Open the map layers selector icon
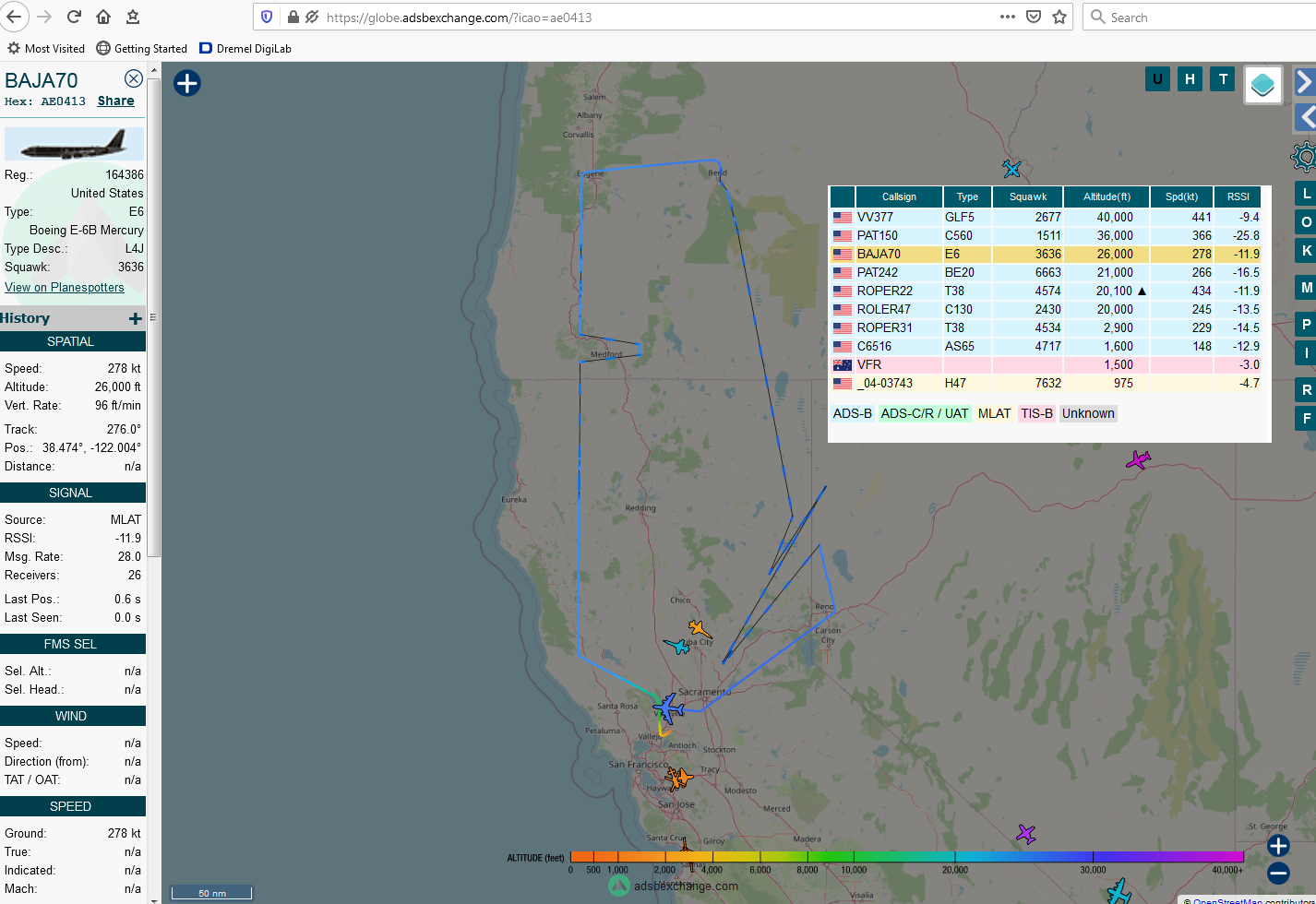 1262,85
